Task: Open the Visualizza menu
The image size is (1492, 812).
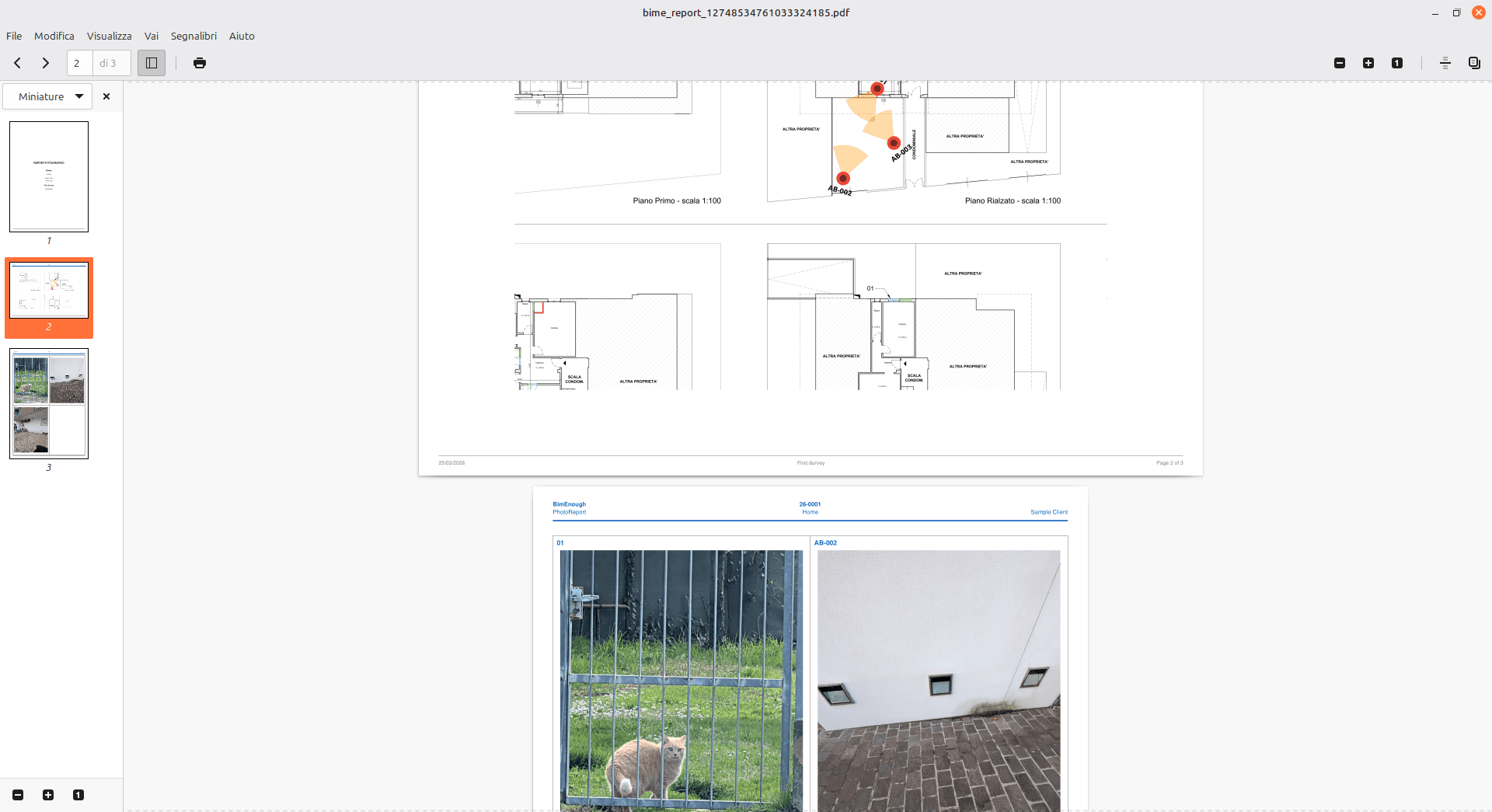Action: (x=109, y=36)
